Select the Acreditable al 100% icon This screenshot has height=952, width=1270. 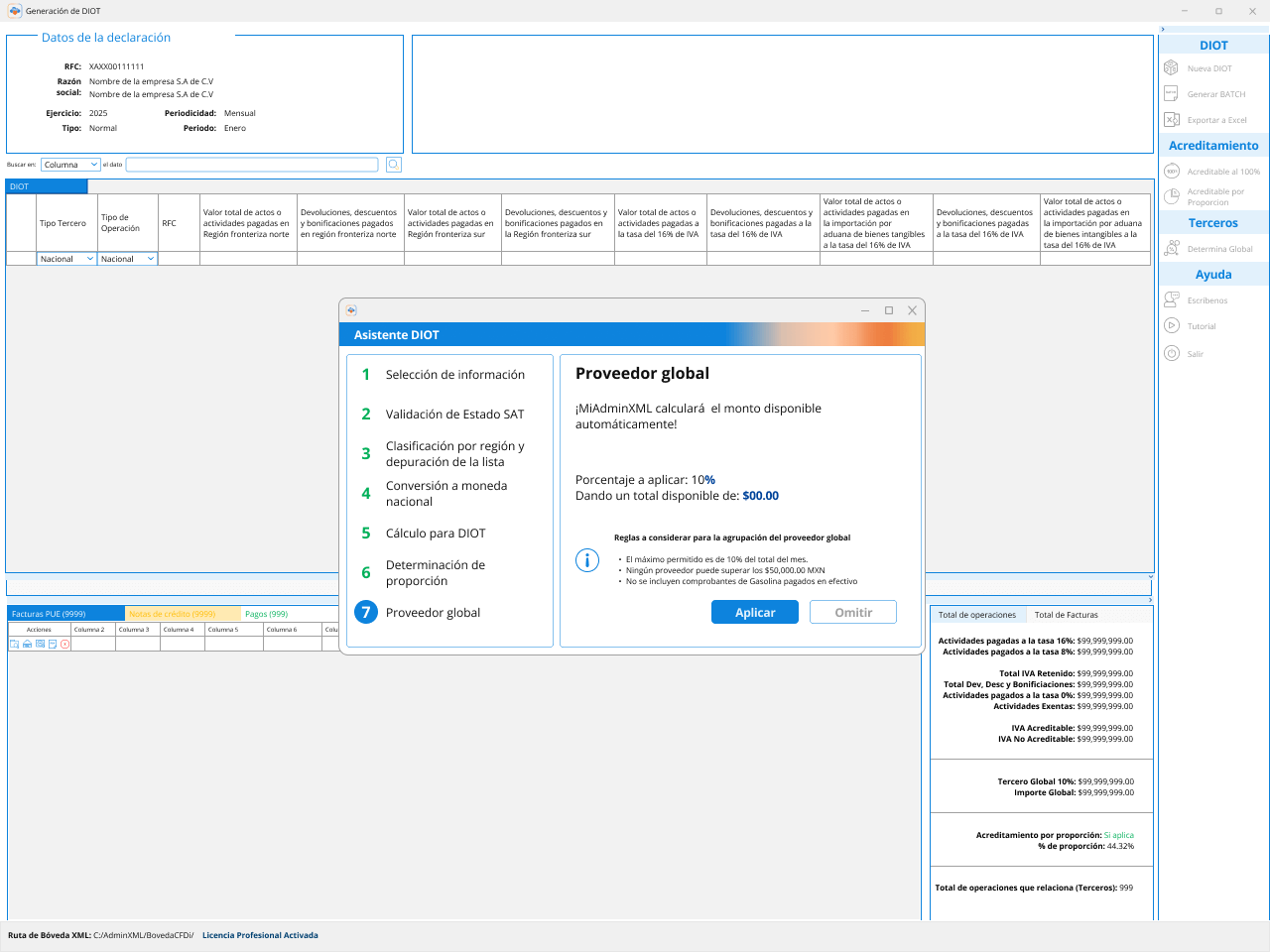[1171, 172]
